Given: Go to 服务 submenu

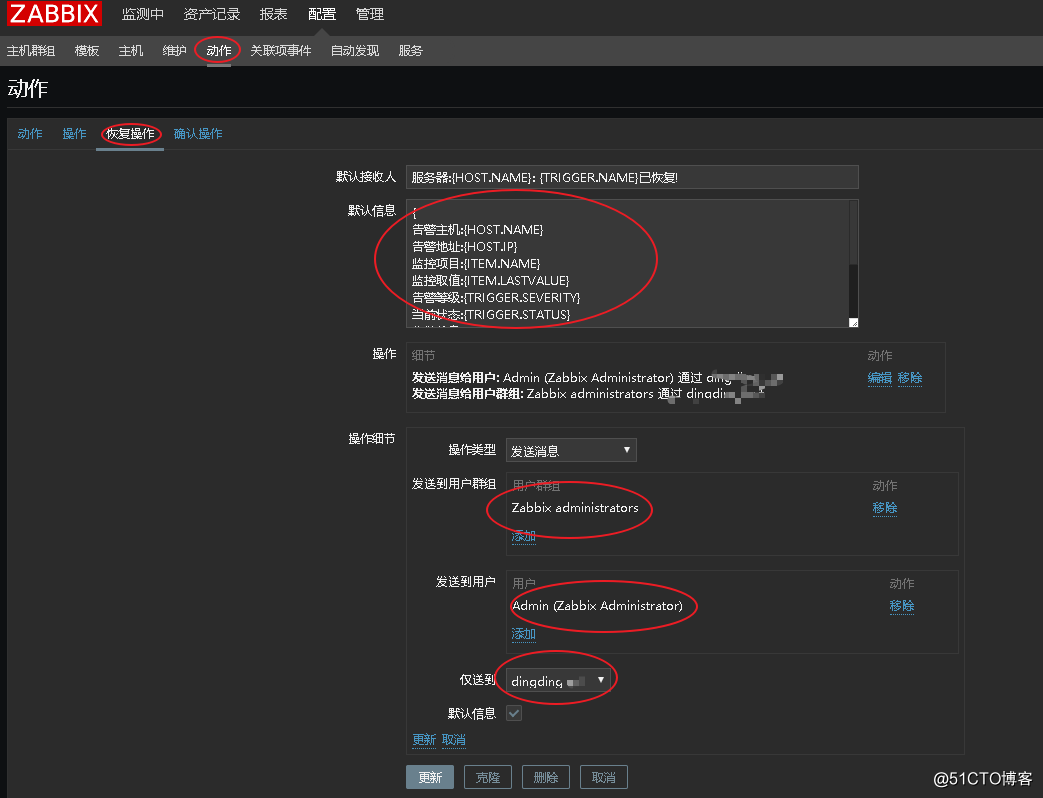Looking at the screenshot, I should [x=410, y=51].
